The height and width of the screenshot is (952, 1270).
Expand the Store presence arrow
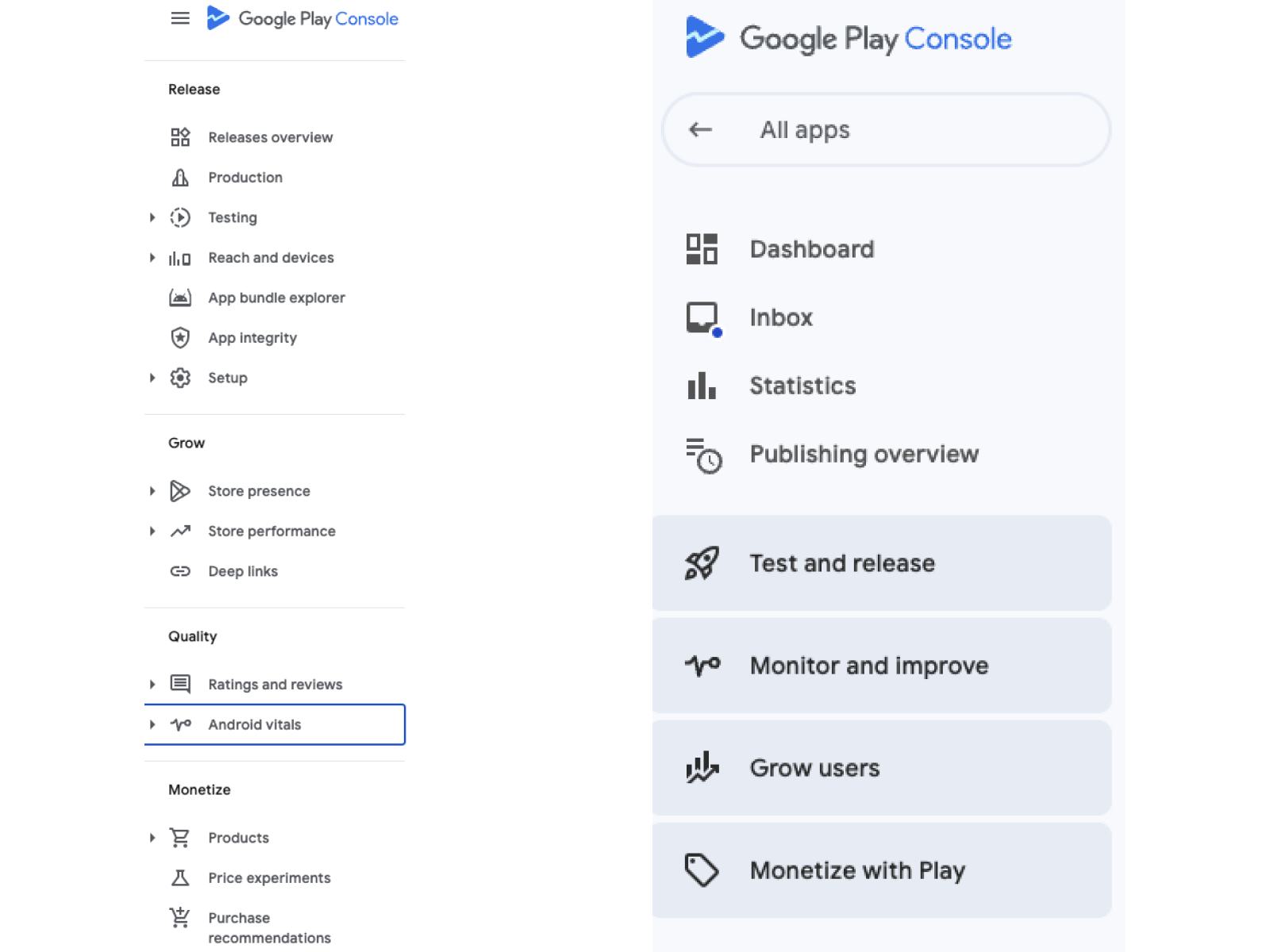coord(152,491)
